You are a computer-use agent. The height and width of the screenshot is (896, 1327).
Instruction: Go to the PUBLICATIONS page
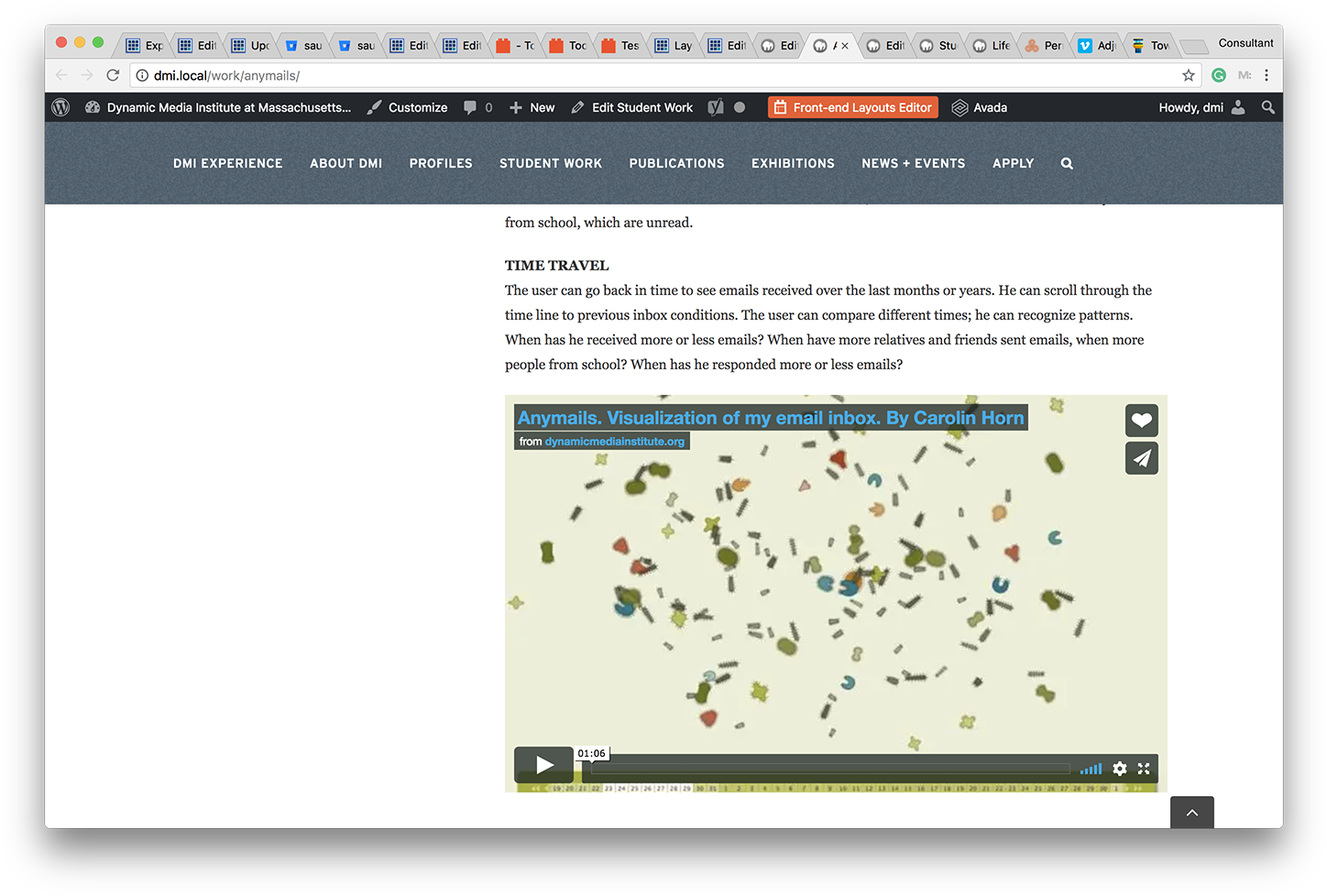[x=676, y=164]
